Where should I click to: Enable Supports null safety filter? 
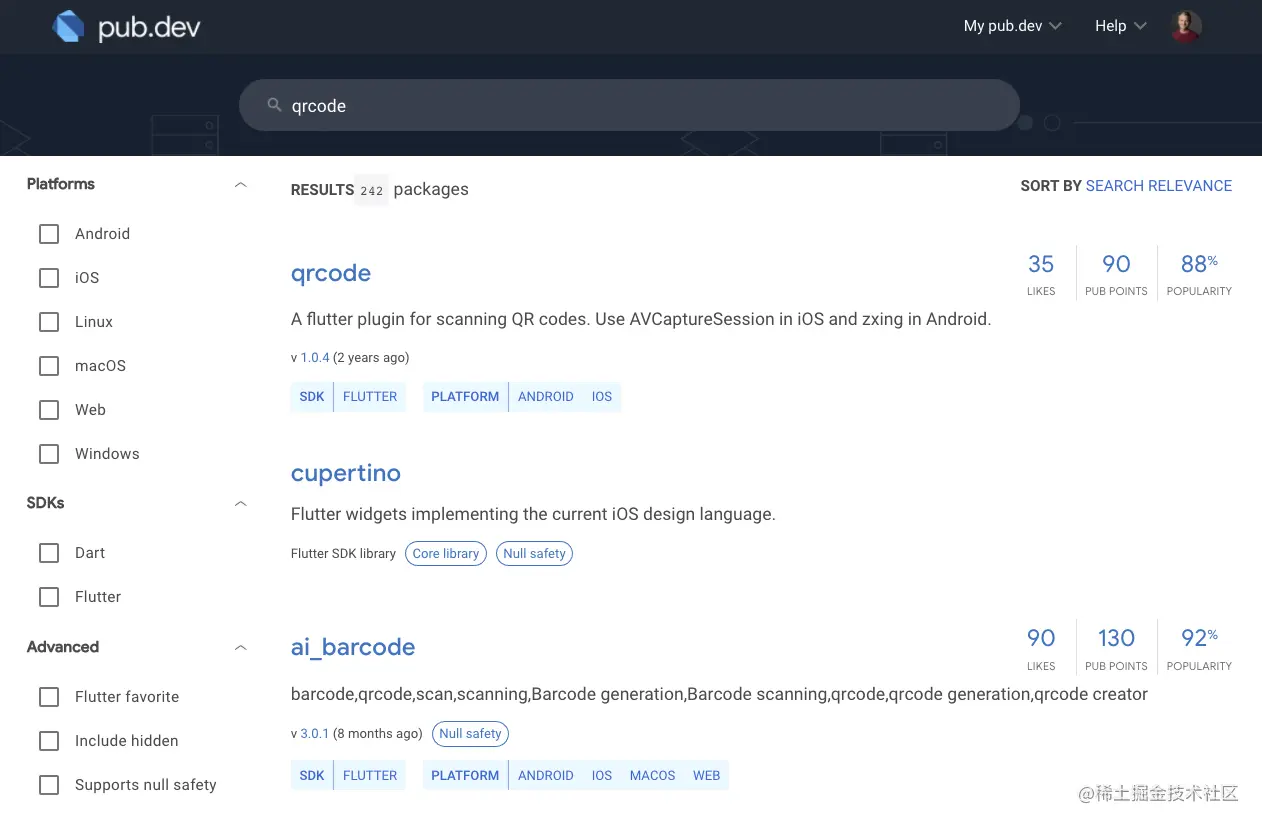49,785
